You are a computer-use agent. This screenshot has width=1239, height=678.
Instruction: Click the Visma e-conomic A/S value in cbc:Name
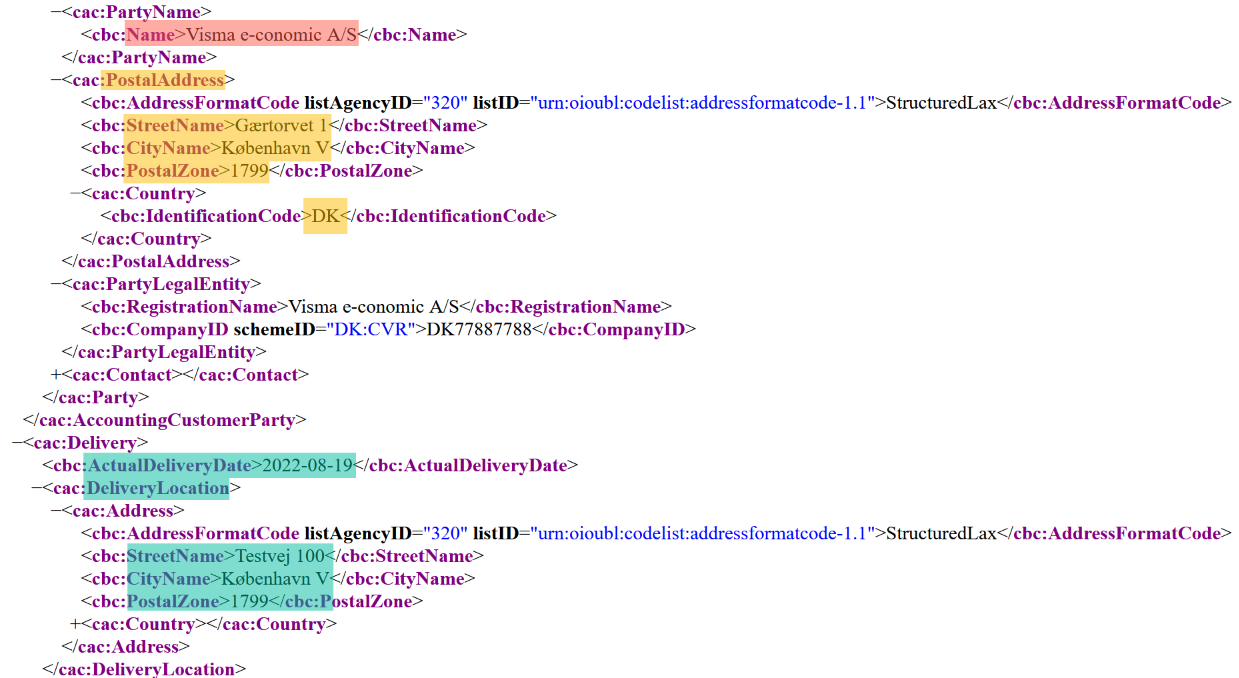[271, 35]
